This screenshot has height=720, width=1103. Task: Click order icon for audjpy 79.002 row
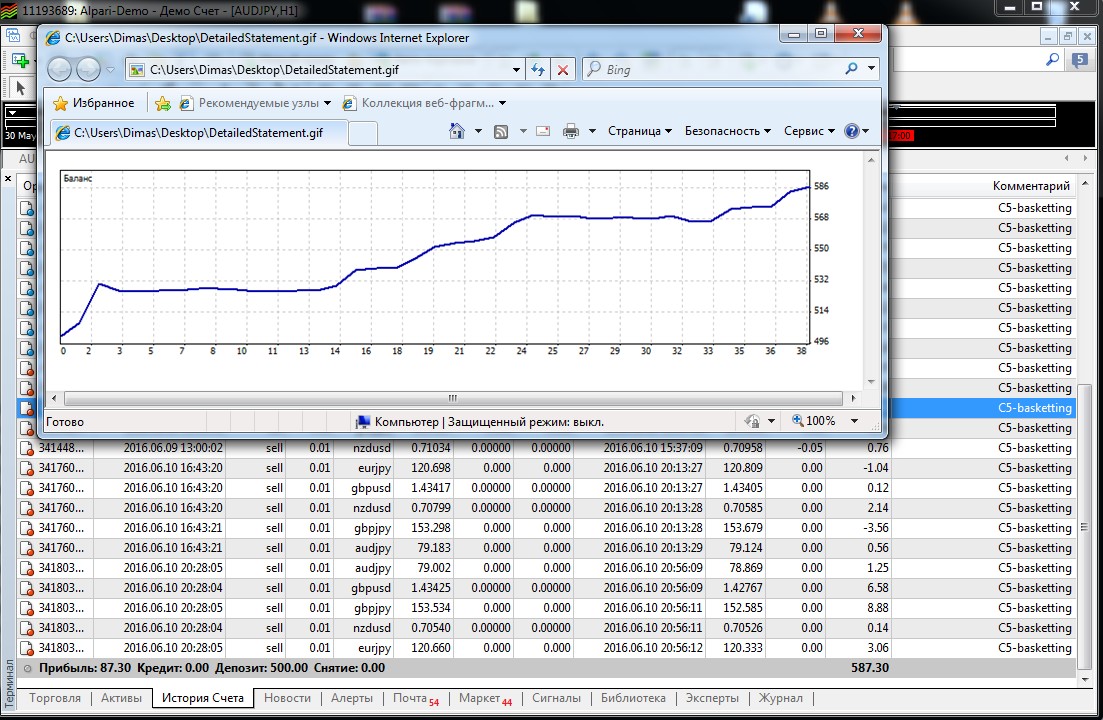coord(27,568)
